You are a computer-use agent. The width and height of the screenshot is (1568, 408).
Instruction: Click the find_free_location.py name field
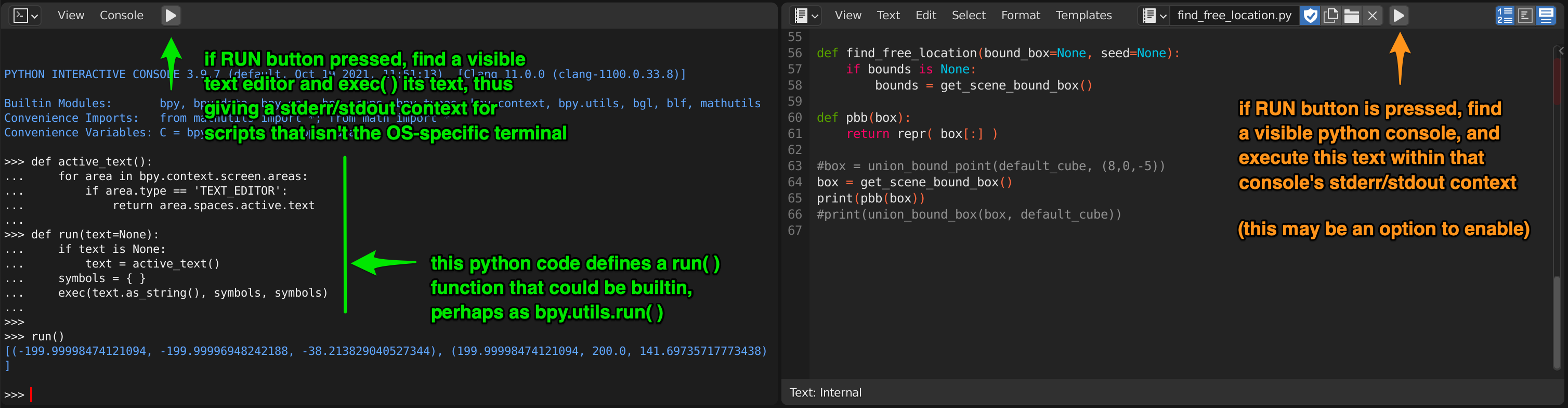coord(1234,15)
